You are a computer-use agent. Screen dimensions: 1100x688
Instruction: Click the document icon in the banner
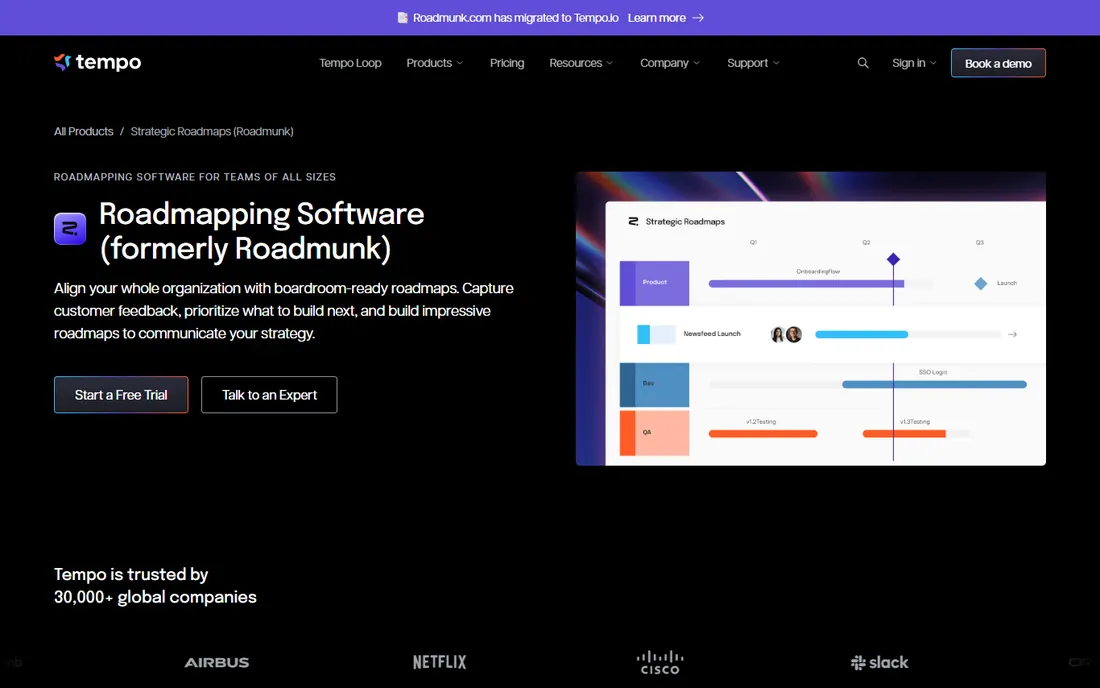pos(403,18)
